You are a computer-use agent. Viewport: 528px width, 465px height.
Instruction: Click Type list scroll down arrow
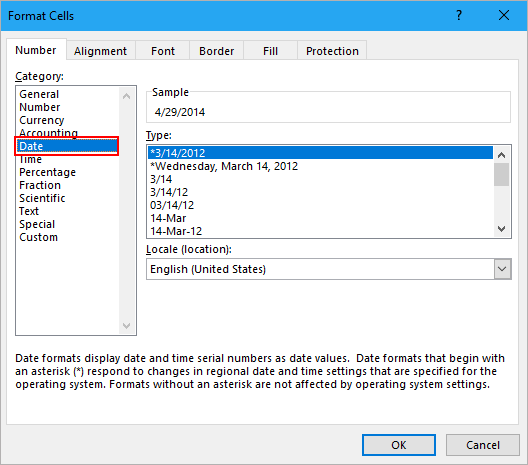click(501, 229)
